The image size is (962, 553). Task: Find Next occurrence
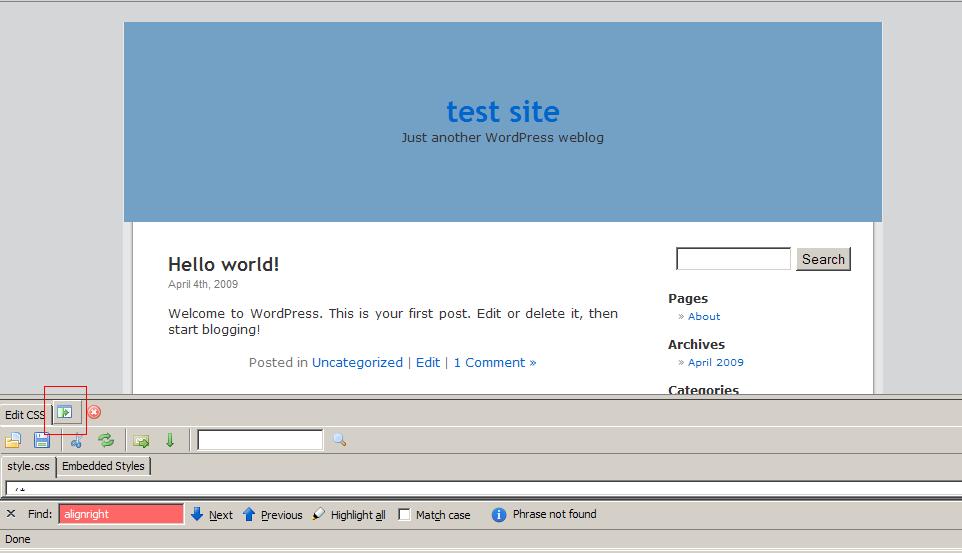point(212,515)
